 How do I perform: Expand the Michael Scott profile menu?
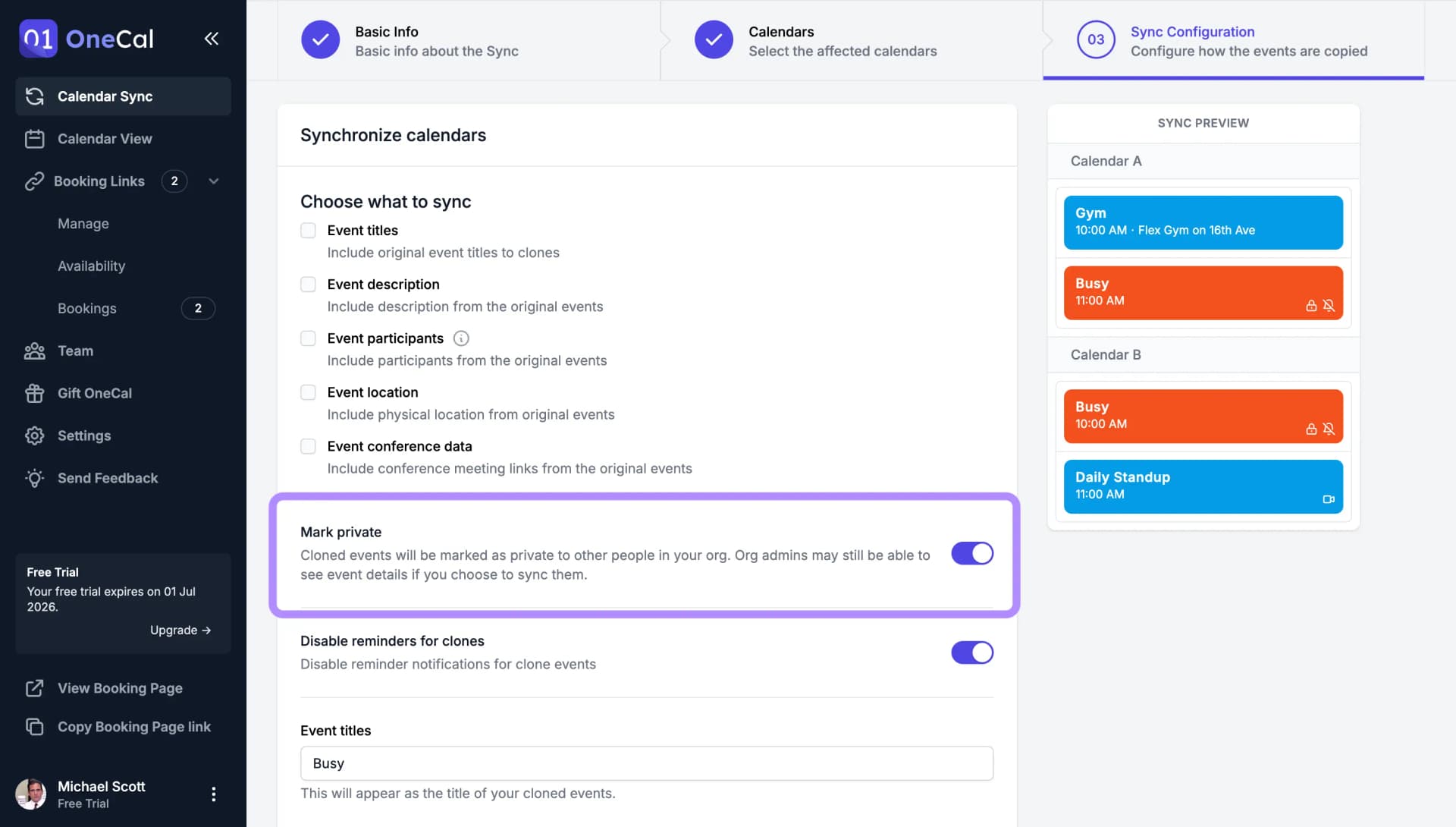point(213,795)
